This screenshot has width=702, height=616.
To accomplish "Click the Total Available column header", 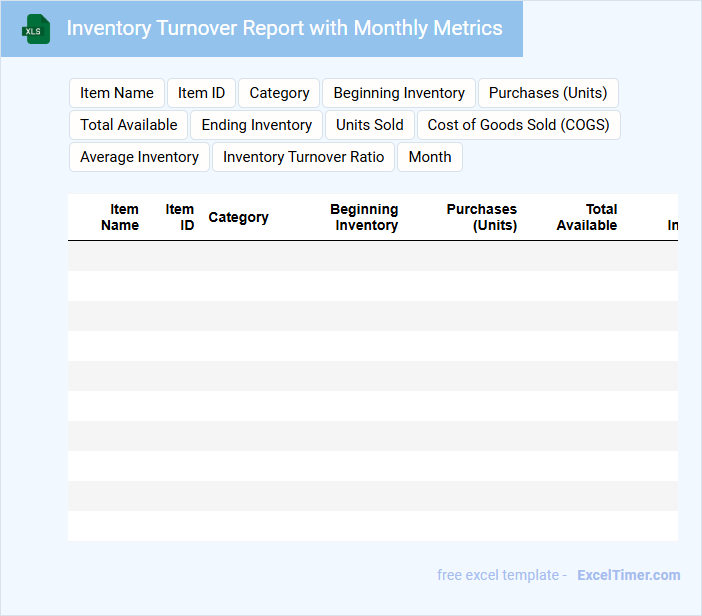I will tap(587, 217).
